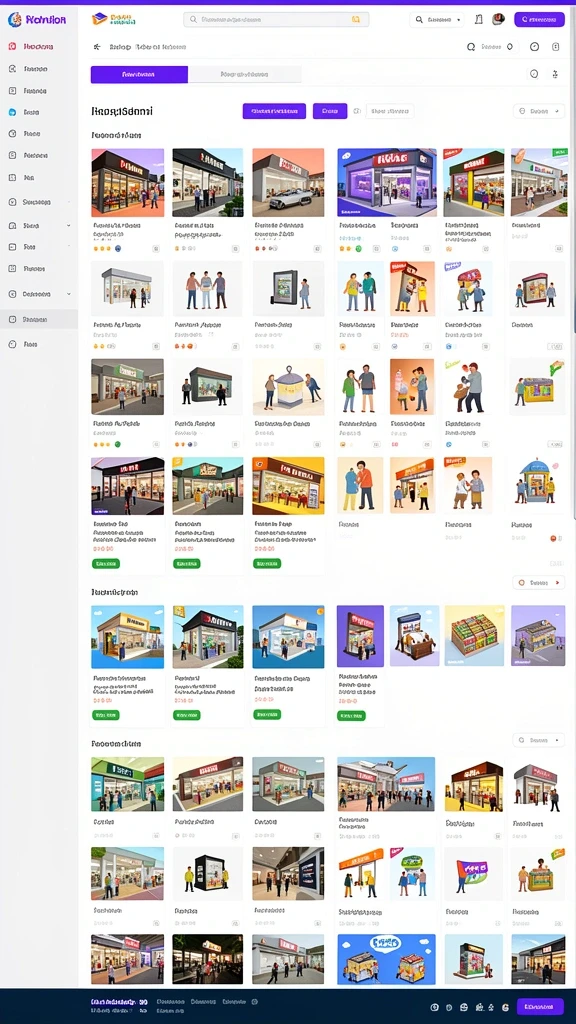Open the user avatar in the header

pos(498,20)
